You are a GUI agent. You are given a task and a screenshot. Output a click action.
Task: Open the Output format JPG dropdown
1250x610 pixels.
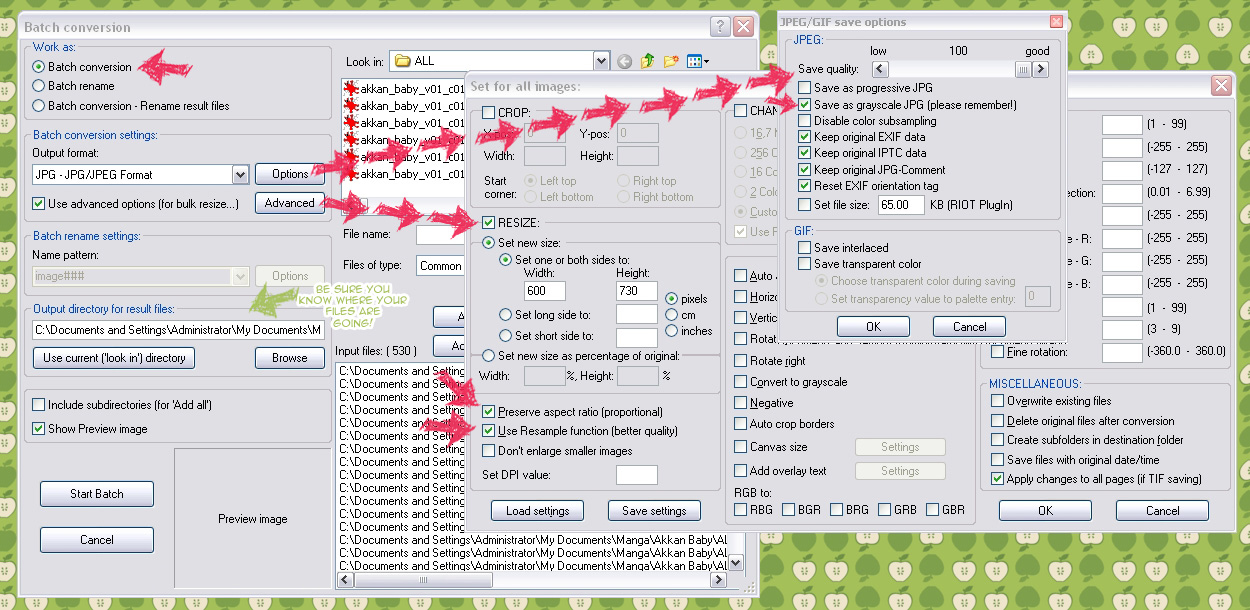coord(240,175)
